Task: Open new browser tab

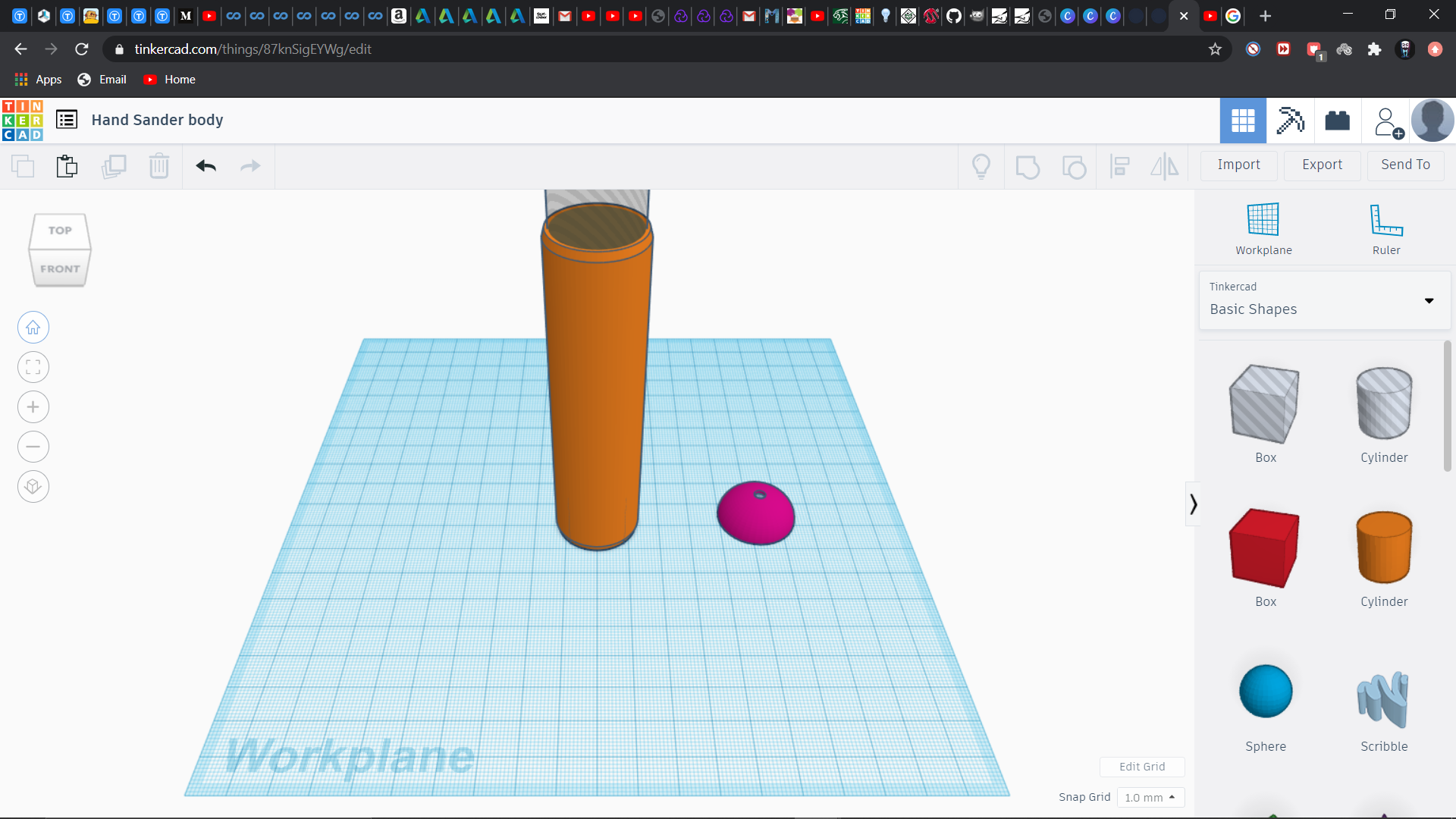Action: pos(1265,16)
